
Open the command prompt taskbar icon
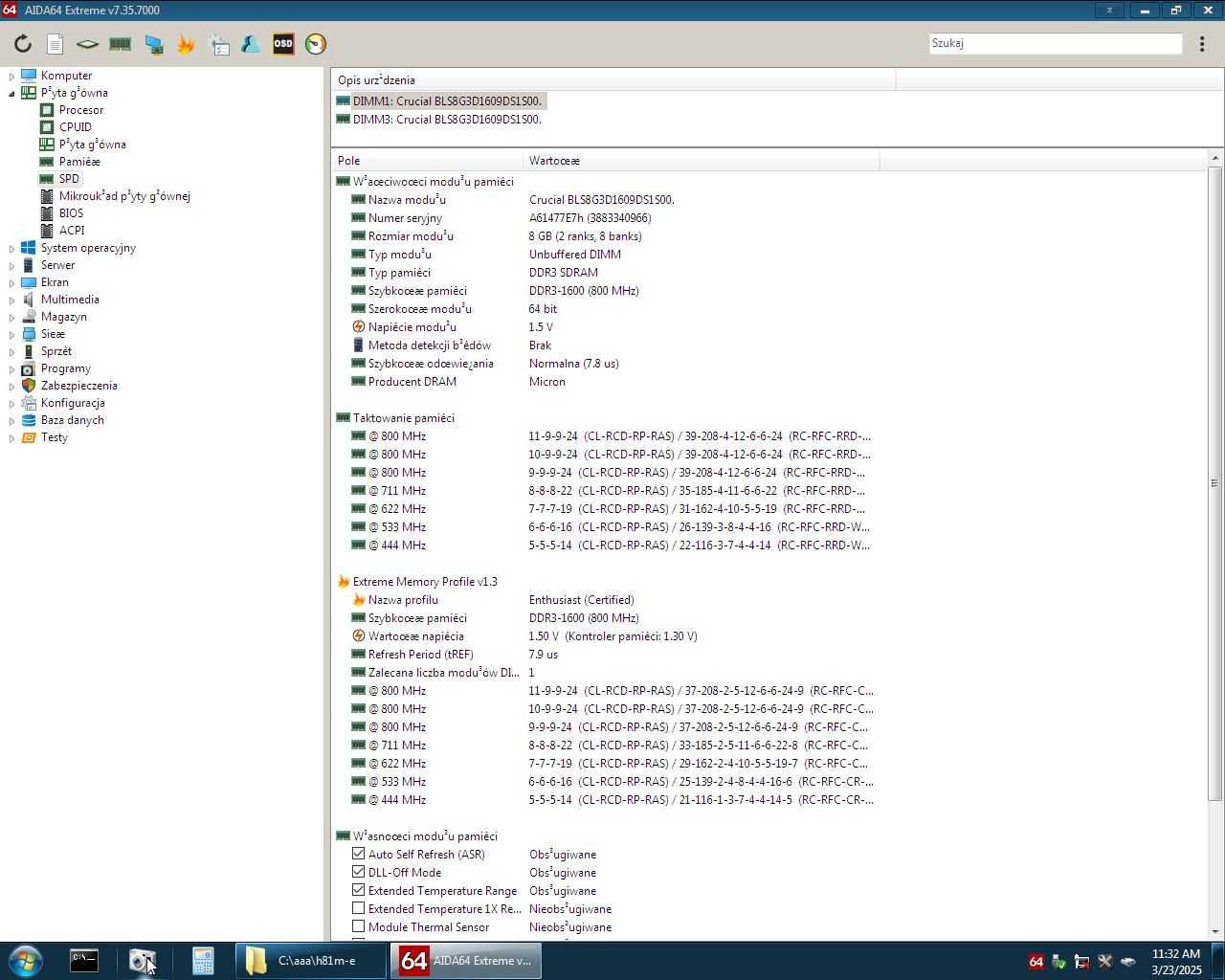84,961
